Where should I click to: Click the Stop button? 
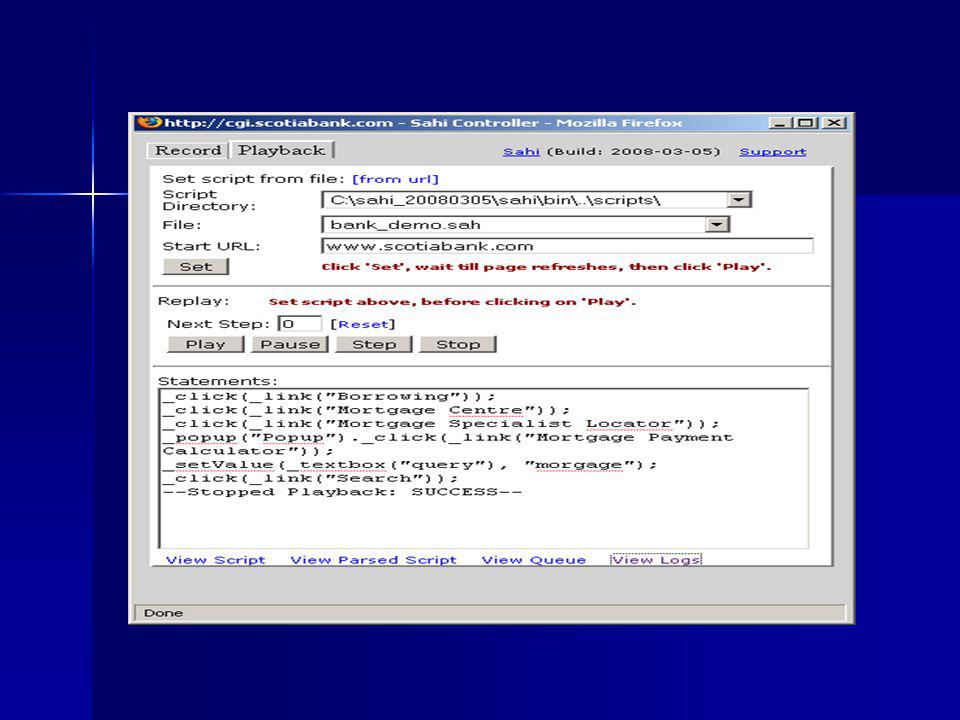[x=458, y=344]
